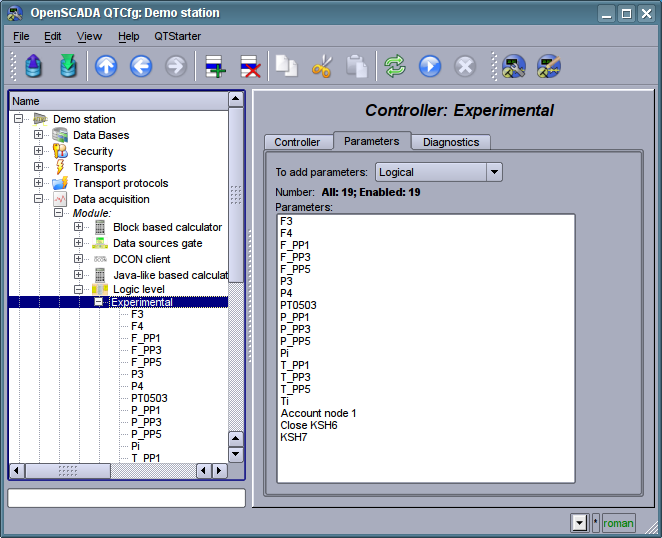Screen dimensions: 662x538
Task: Click the Demo station root icon
Action: [40, 119]
